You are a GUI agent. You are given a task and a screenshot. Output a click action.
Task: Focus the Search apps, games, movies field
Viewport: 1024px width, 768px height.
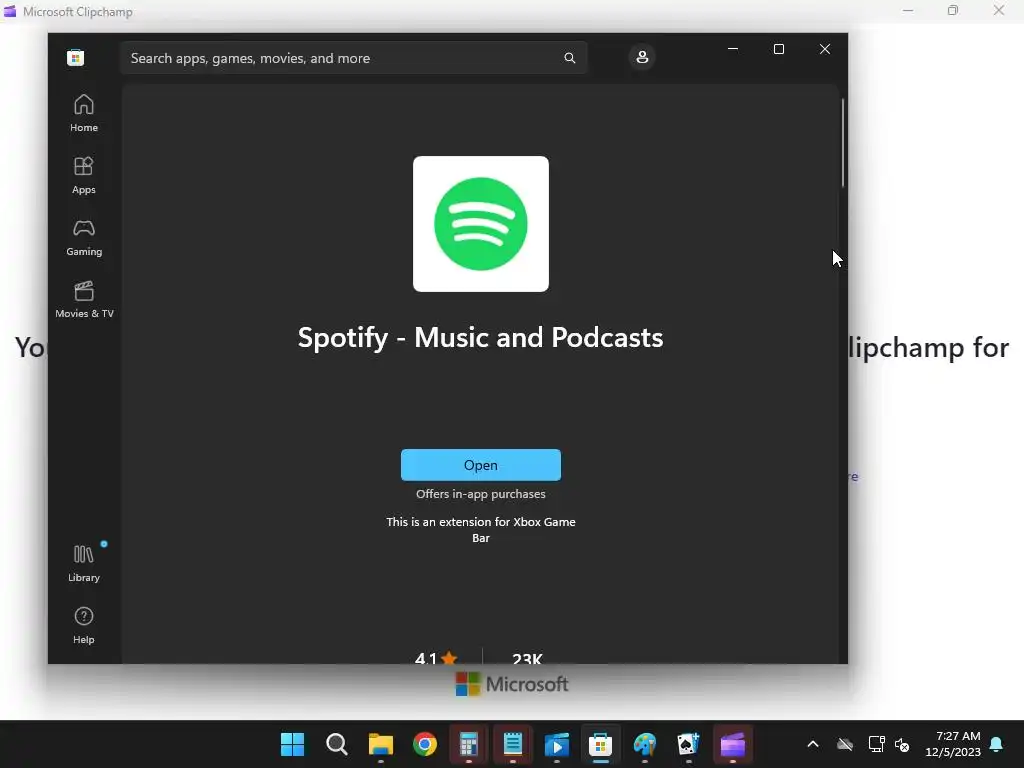click(353, 58)
